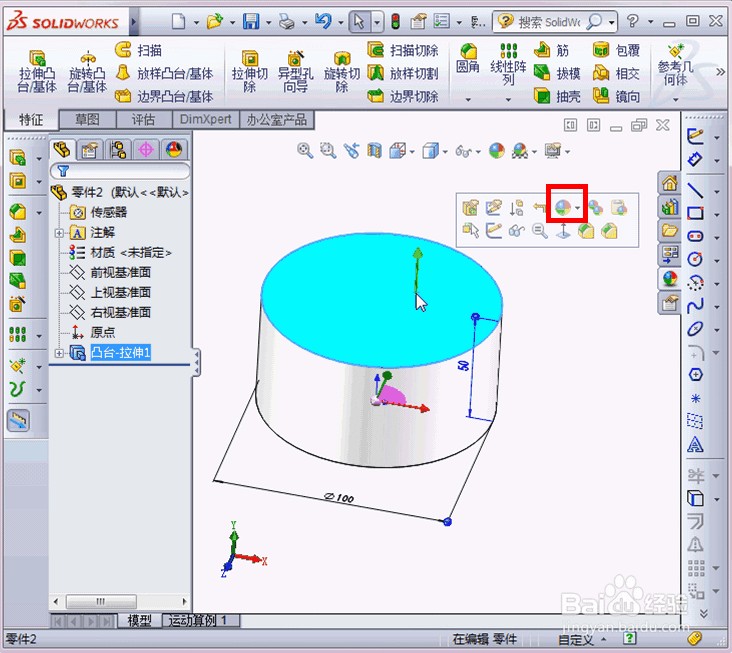The image size is (732, 653).
Task: Click the Section View icon in view toolbar
Action: click(374, 151)
